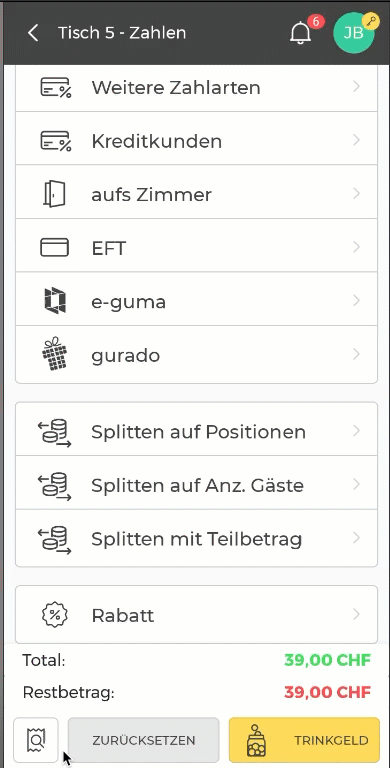
Task: Go back with the header arrow
Action: 33,33
